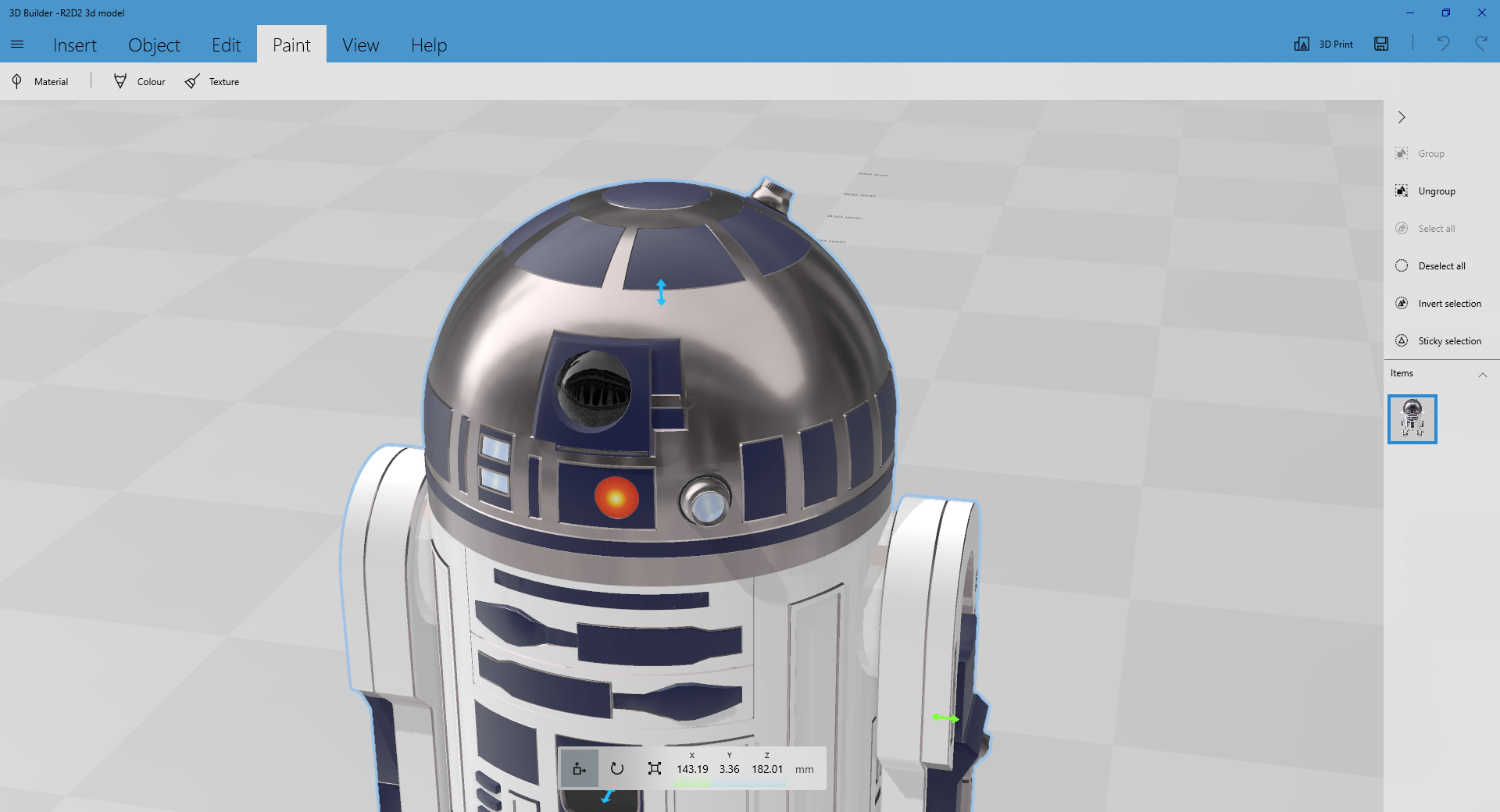Open the Help tab
The height and width of the screenshot is (812, 1500).
tap(429, 45)
